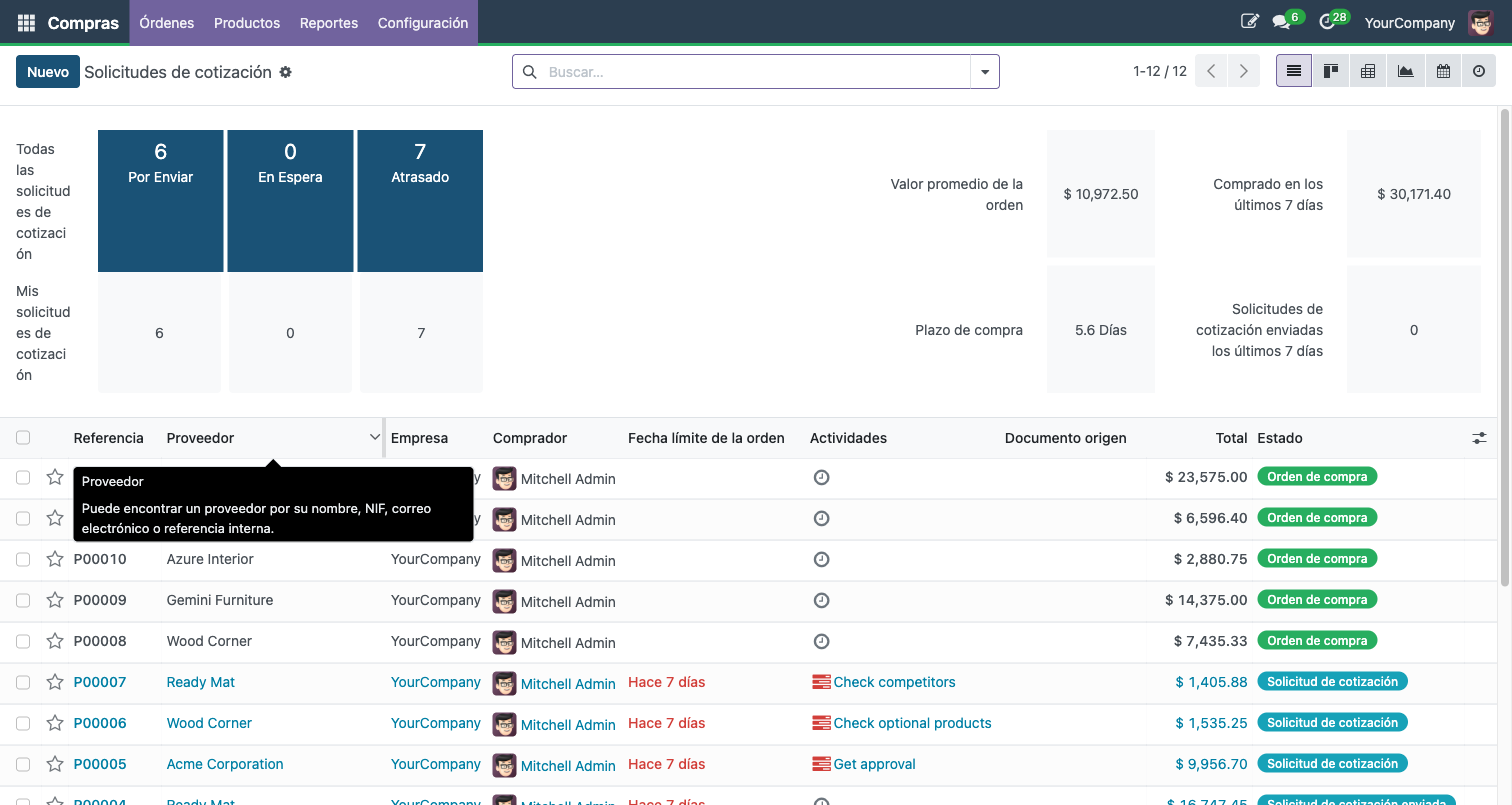Click gear icon beside Solicitudes de cotización
Image resolution: width=1512 pixels, height=805 pixels.
[x=286, y=72]
